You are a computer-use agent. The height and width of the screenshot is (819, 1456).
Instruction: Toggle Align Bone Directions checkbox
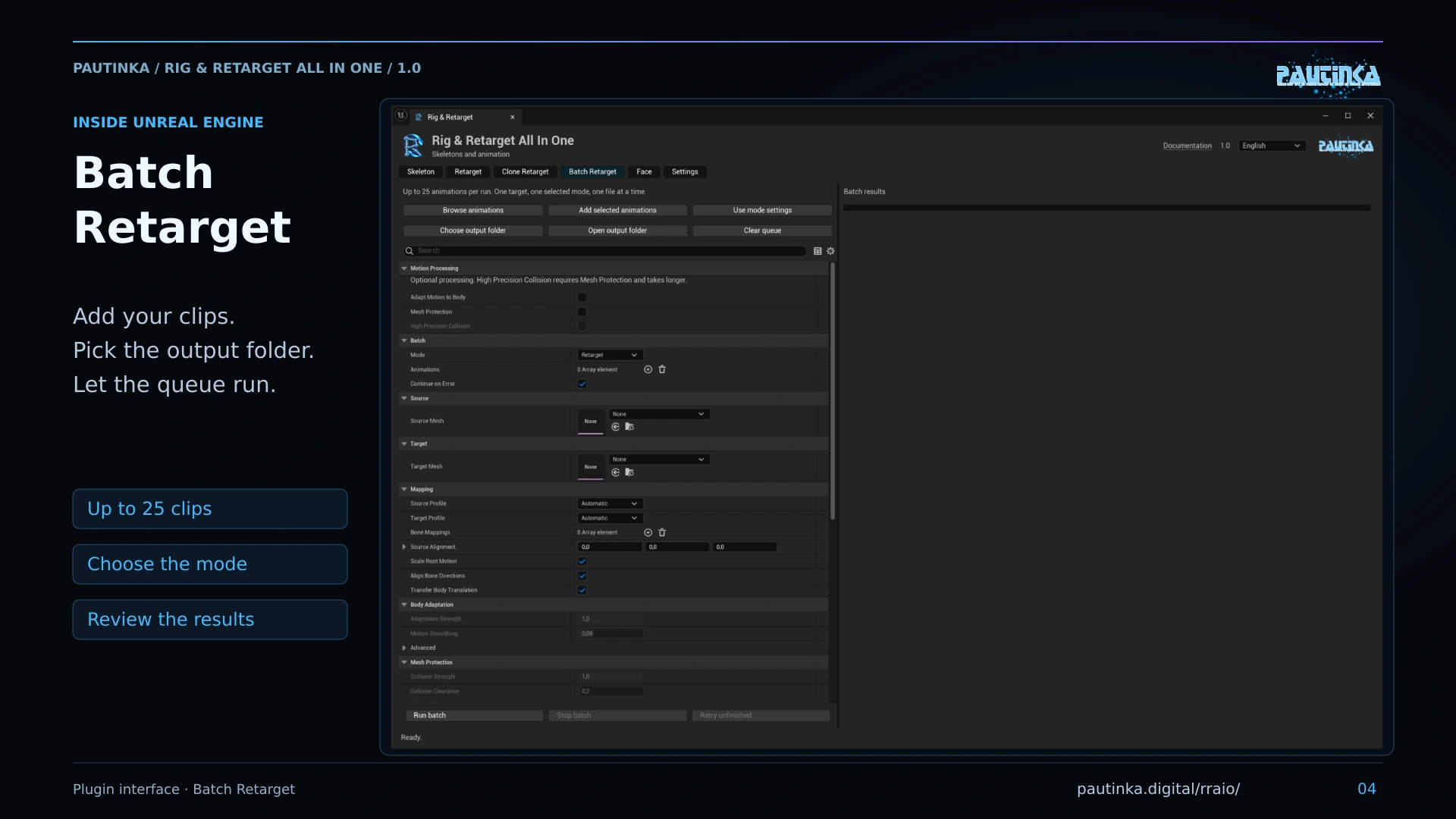point(582,576)
